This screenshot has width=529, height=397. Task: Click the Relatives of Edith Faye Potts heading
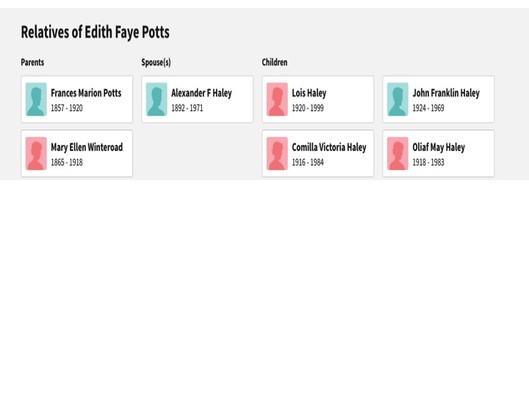click(95, 32)
